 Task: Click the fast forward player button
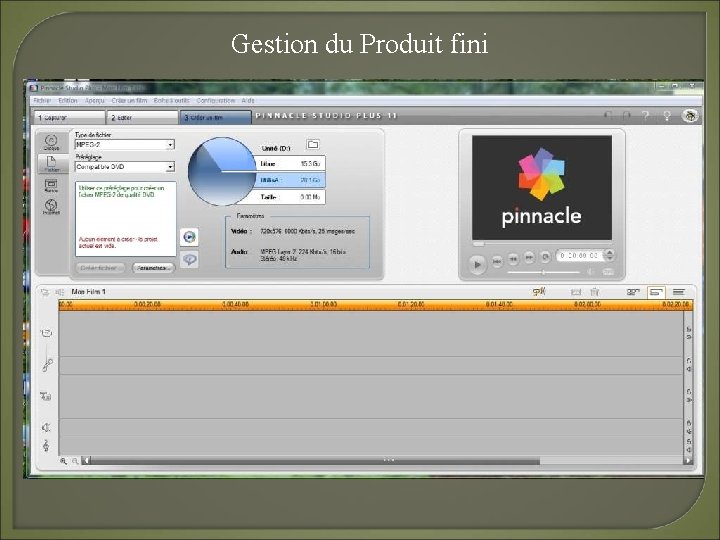click(x=529, y=257)
